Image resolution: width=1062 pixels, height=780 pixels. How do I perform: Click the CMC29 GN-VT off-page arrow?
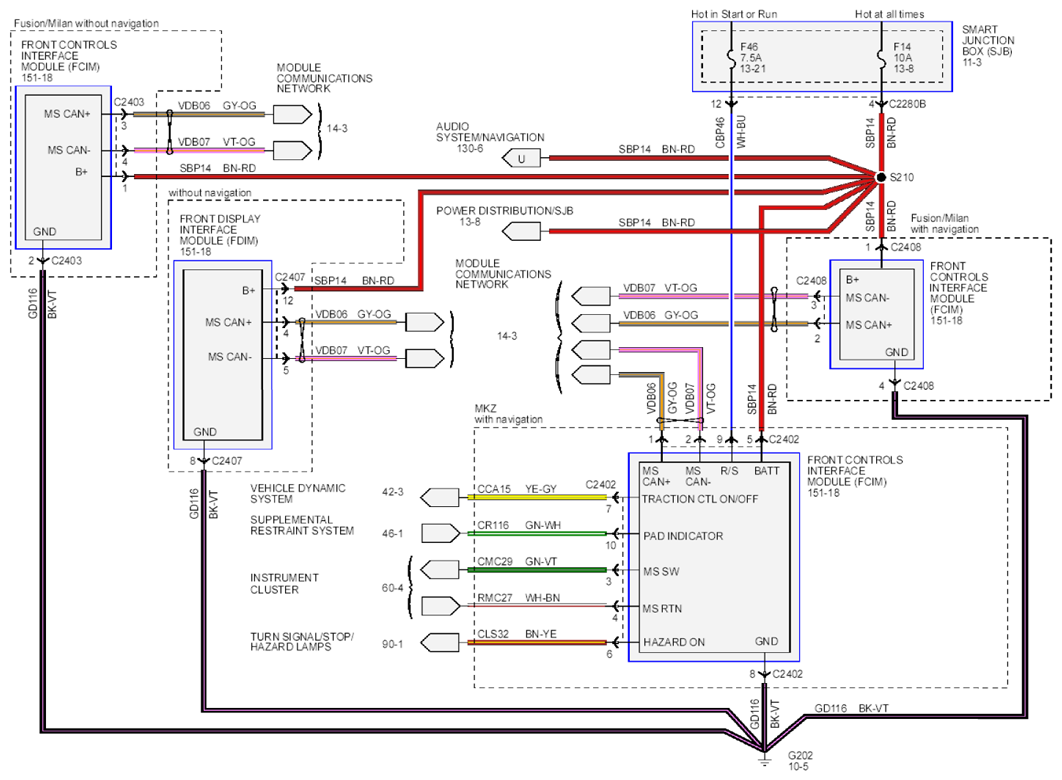440,569
